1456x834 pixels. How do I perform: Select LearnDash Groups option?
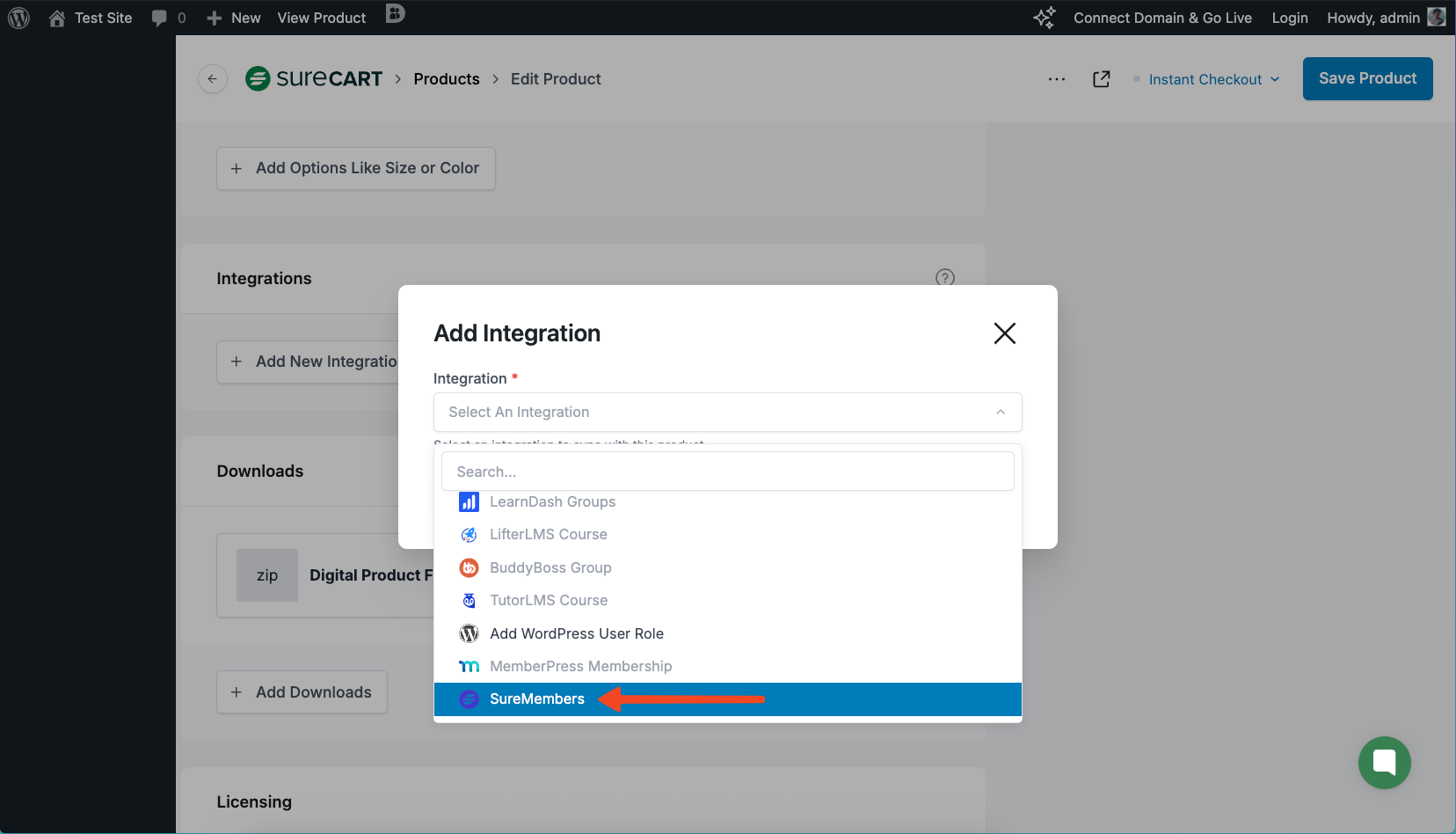728,501
